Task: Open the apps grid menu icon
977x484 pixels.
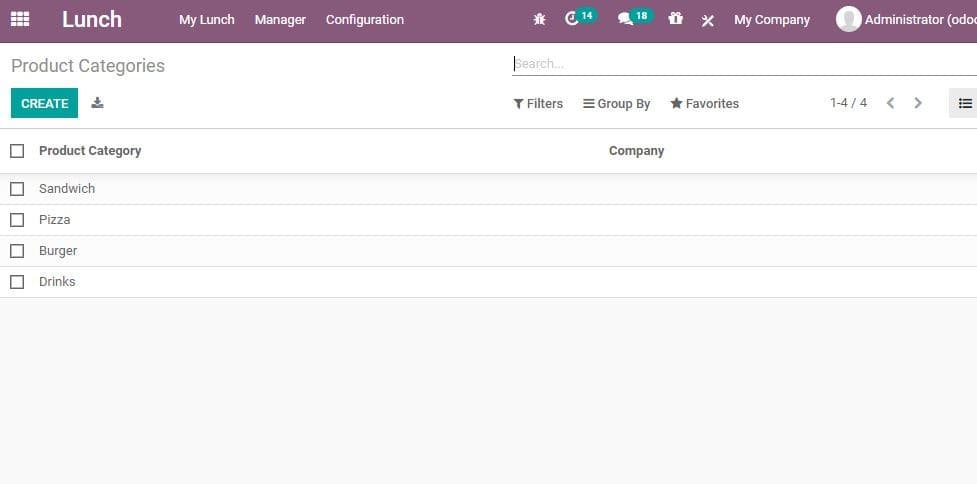Action: coord(20,19)
